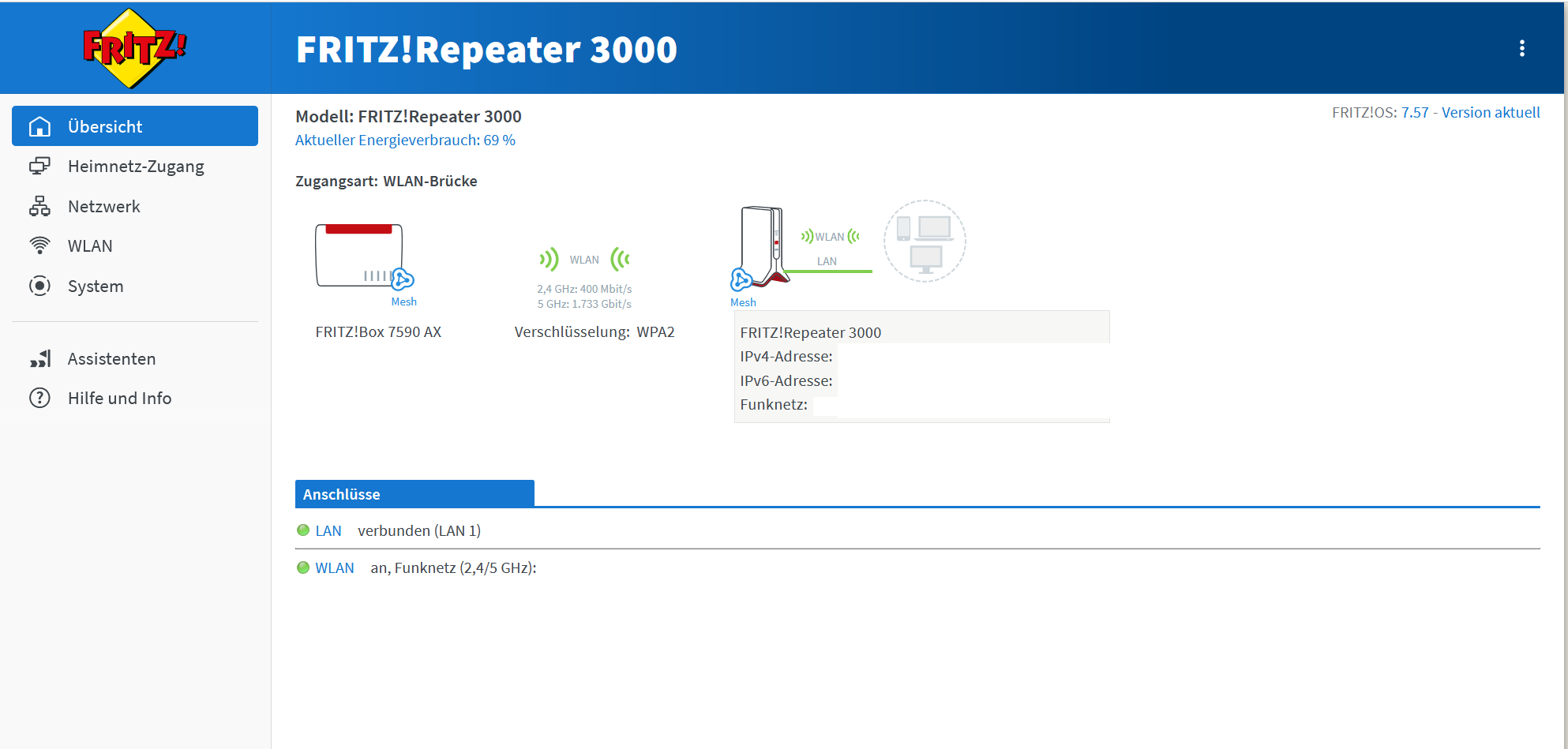
Task: Click the Assistenten signal bars icon
Action: pos(39,358)
